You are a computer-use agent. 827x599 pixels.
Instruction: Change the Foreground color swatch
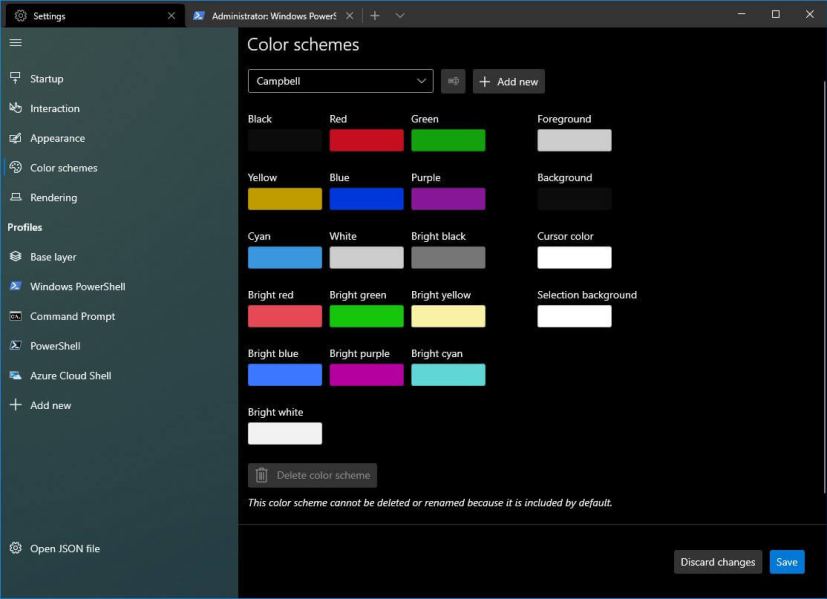click(x=574, y=140)
